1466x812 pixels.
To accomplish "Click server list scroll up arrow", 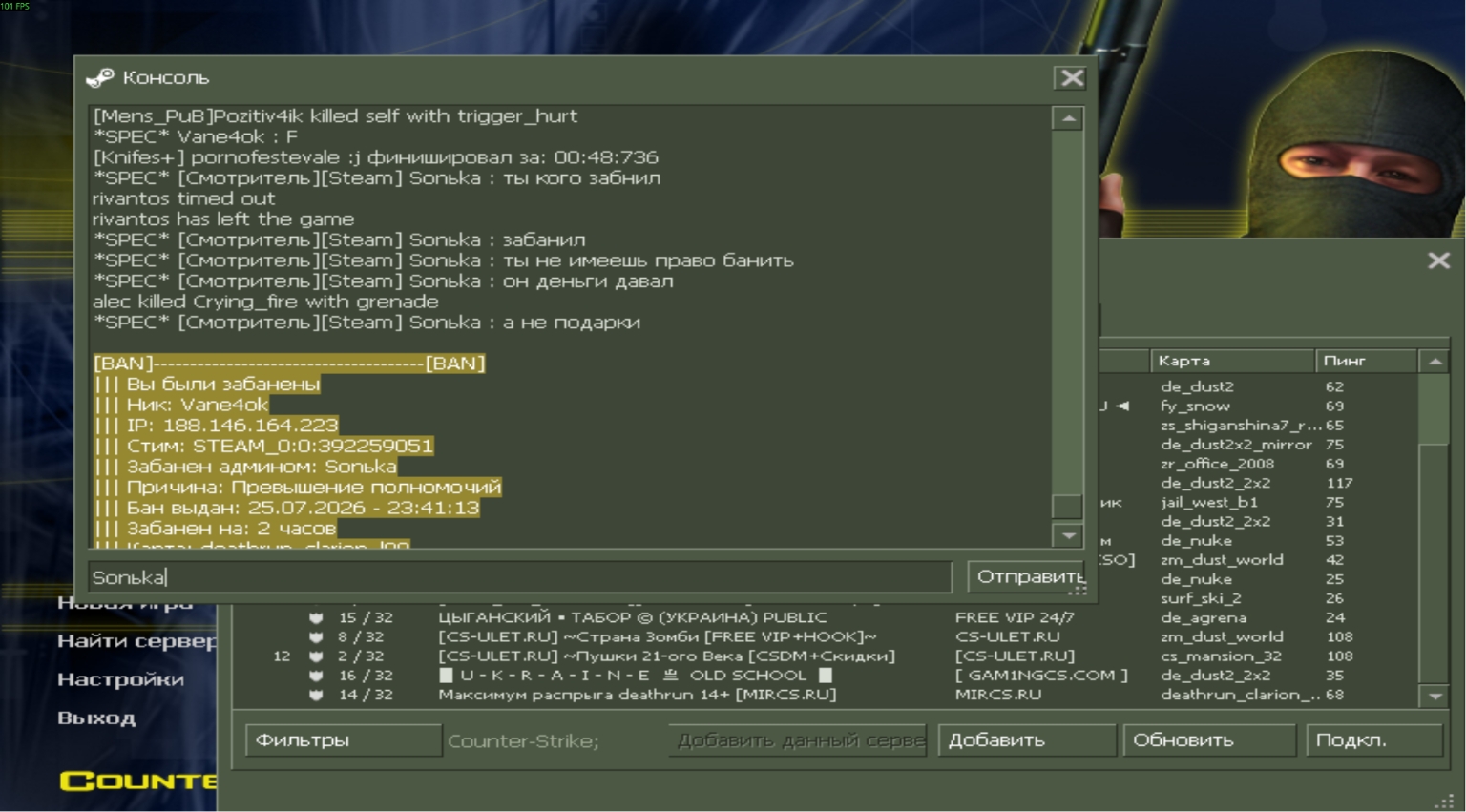I will pos(1435,361).
